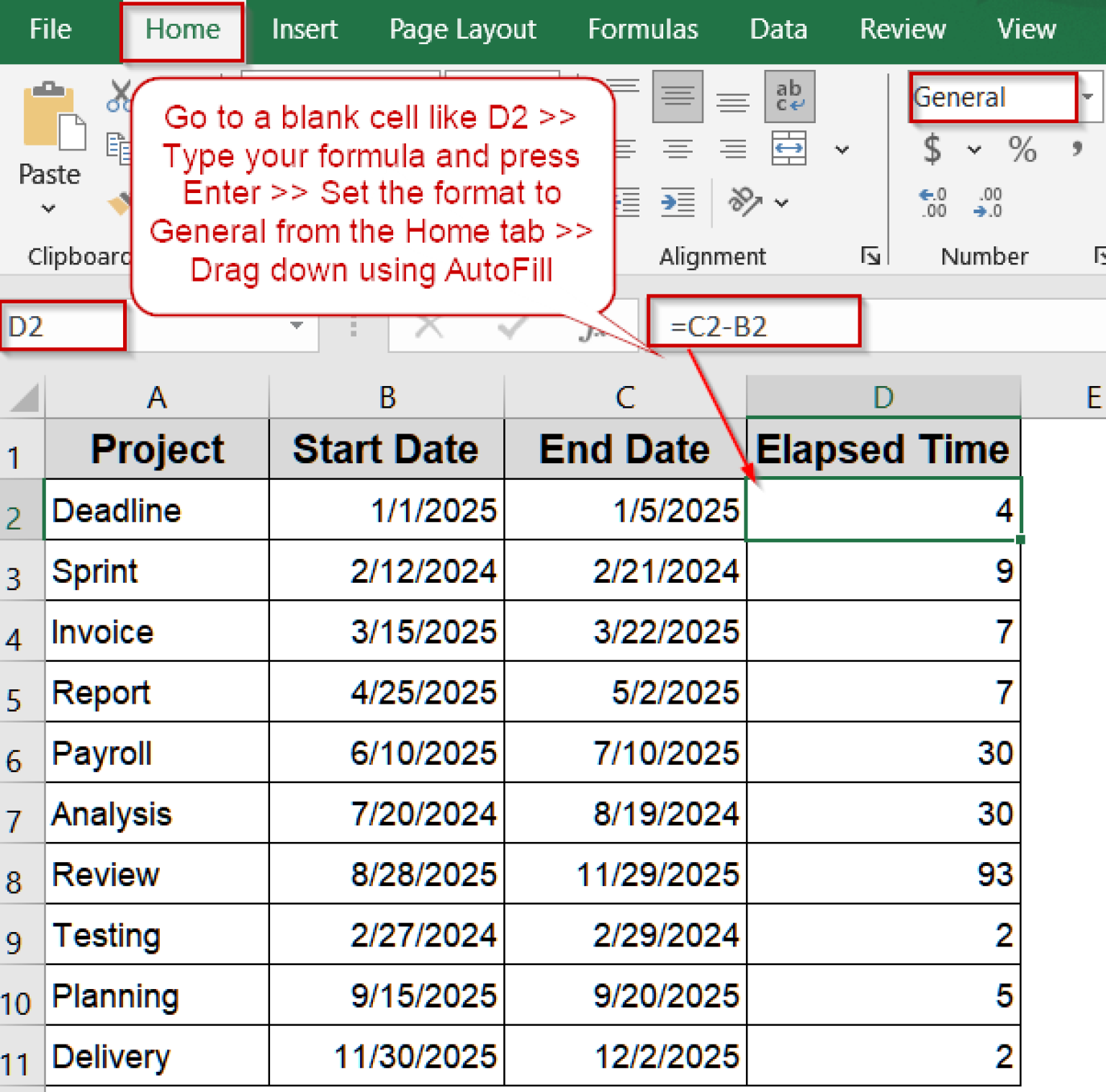The height and width of the screenshot is (1092, 1106).
Task: Open the General number format dropdown
Action: (1086, 98)
